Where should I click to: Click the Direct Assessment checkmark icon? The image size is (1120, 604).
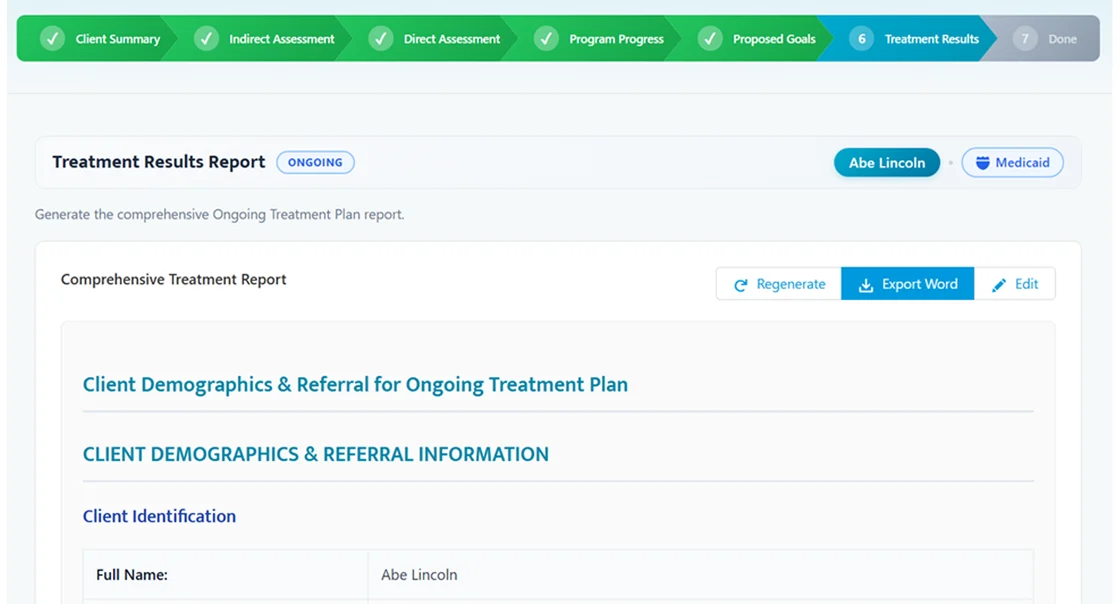[x=381, y=38]
